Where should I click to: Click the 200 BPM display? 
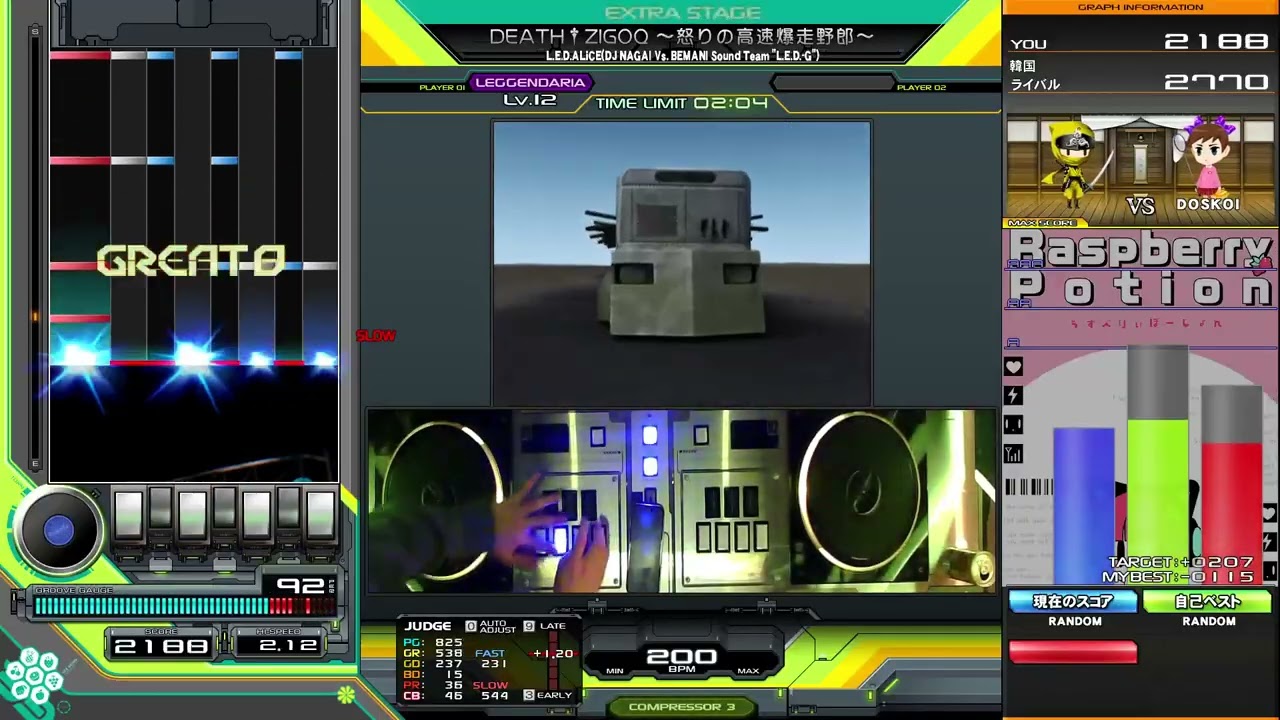click(x=681, y=657)
